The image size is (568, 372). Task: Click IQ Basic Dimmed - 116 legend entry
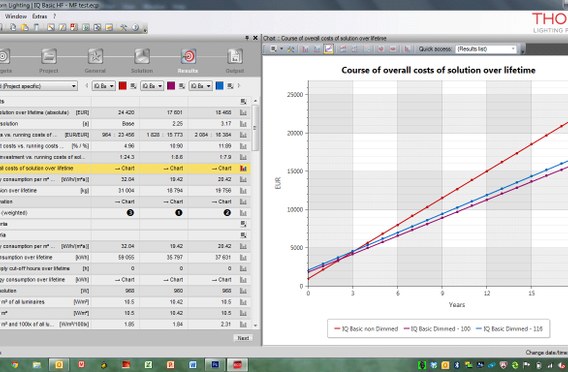point(509,329)
